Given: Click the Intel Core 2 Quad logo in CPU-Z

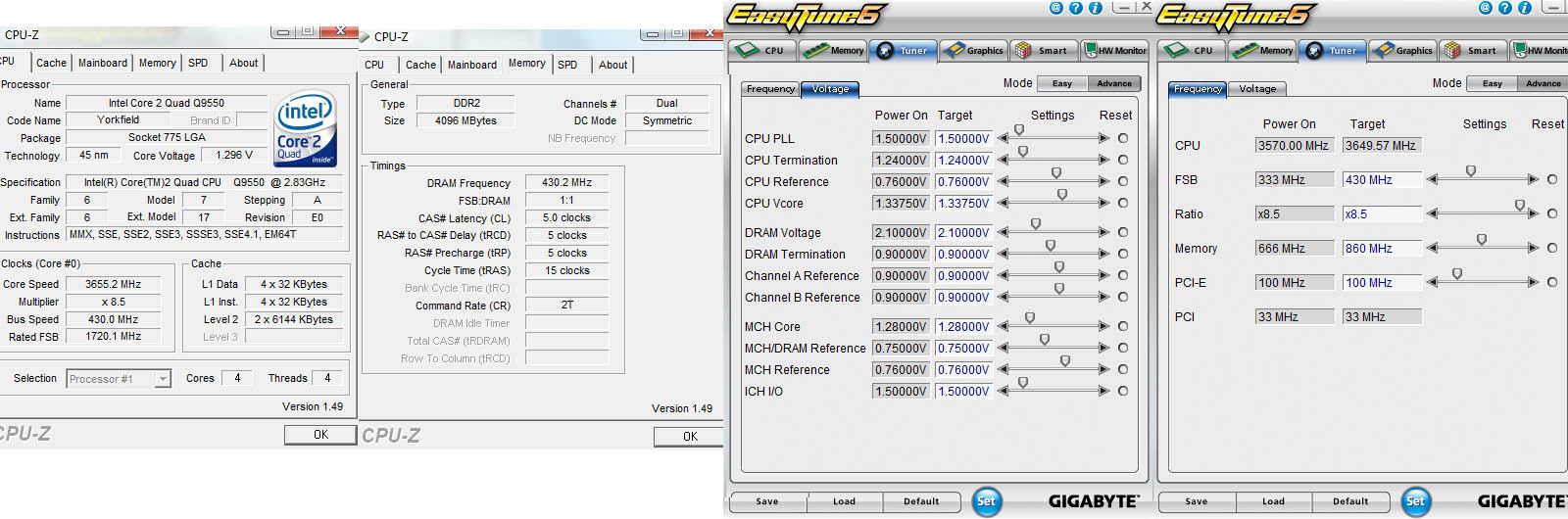Looking at the screenshot, I should coord(306,129).
